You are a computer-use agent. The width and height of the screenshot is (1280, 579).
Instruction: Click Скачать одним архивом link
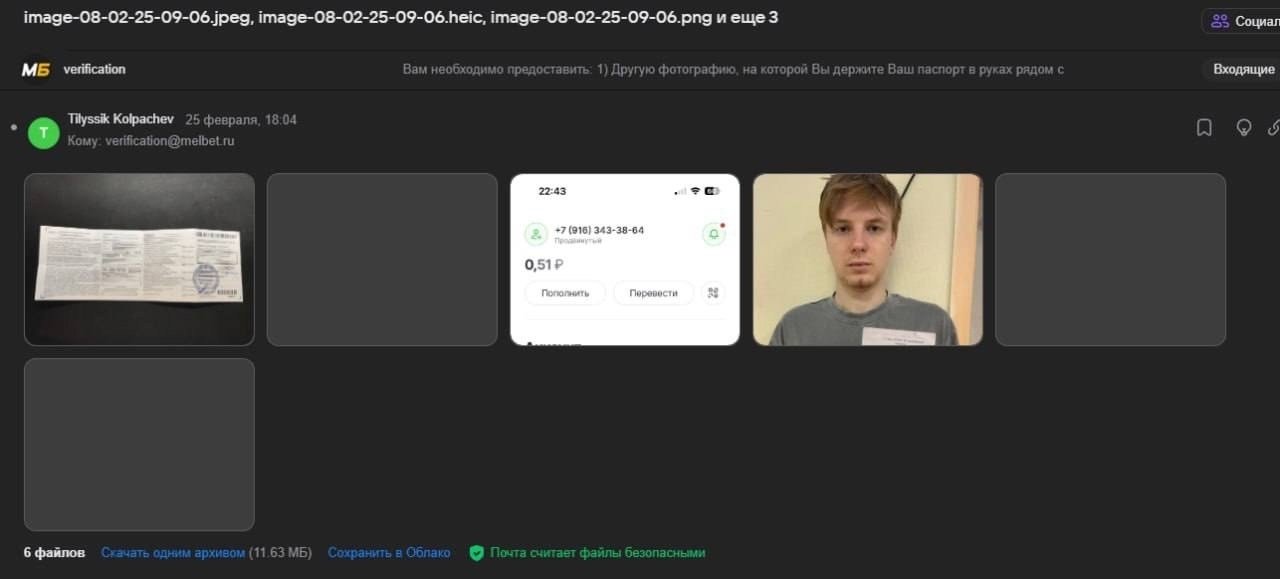(173, 553)
